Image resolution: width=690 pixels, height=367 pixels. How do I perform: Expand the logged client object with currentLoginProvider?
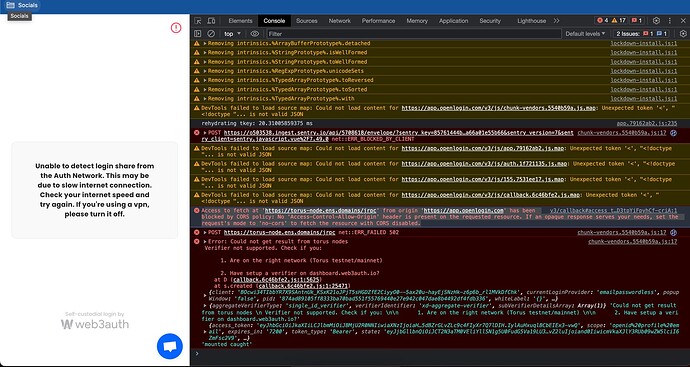[x=205, y=295]
